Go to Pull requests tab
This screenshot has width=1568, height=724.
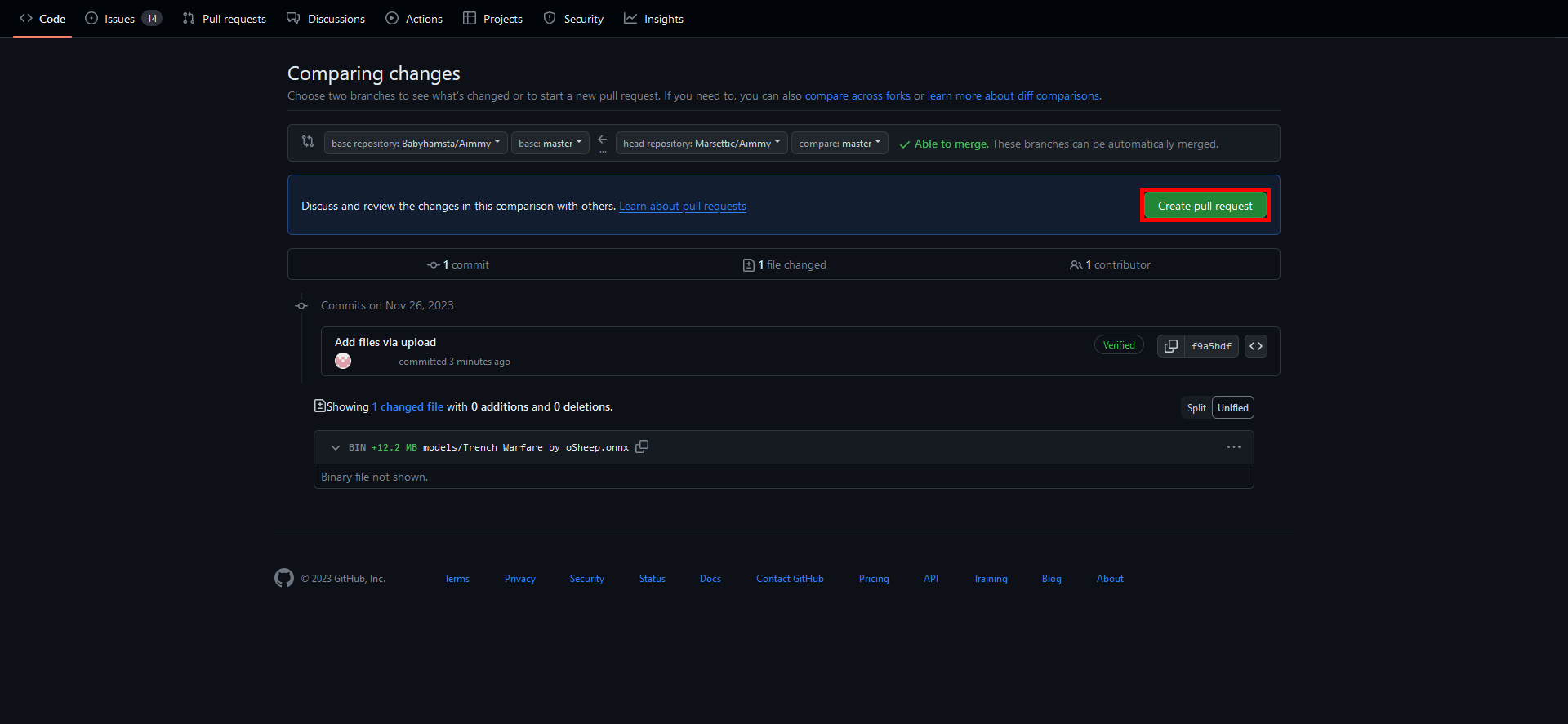click(x=225, y=19)
